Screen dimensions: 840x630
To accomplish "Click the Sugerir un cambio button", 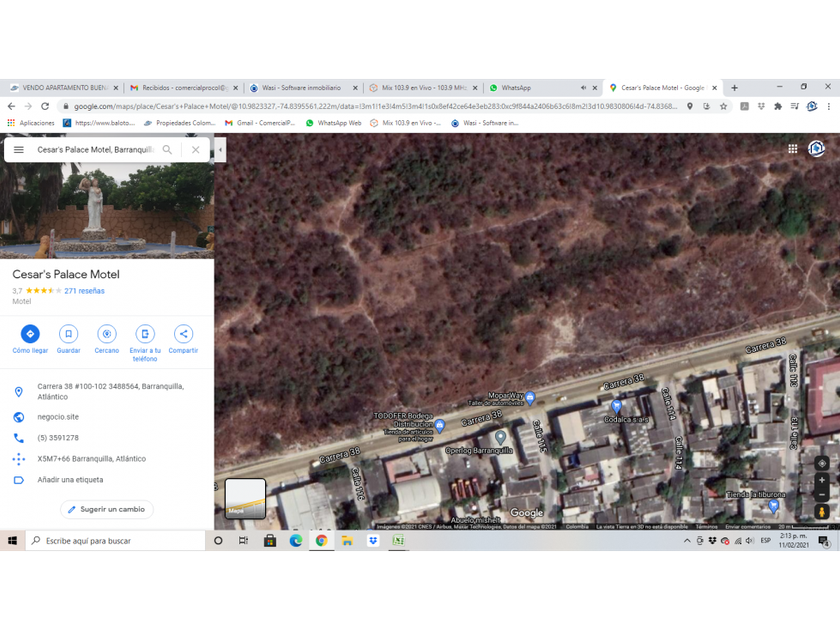I will tap(107, 509).
